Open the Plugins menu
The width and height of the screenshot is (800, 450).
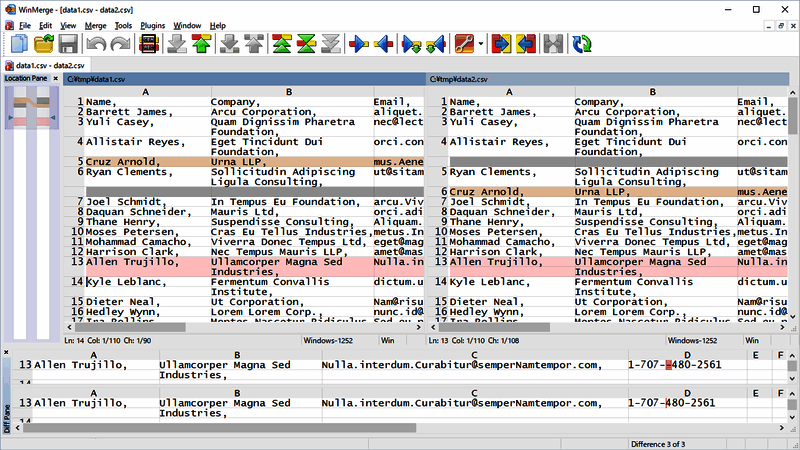click(153, 25)
